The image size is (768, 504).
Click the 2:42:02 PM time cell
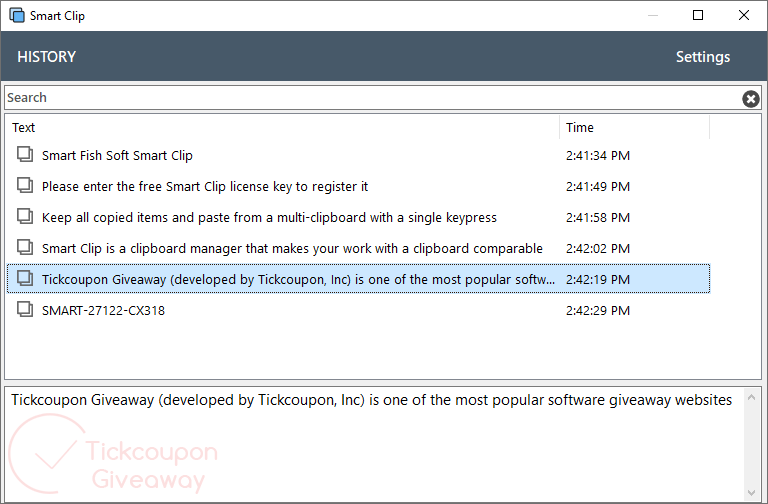598,248
